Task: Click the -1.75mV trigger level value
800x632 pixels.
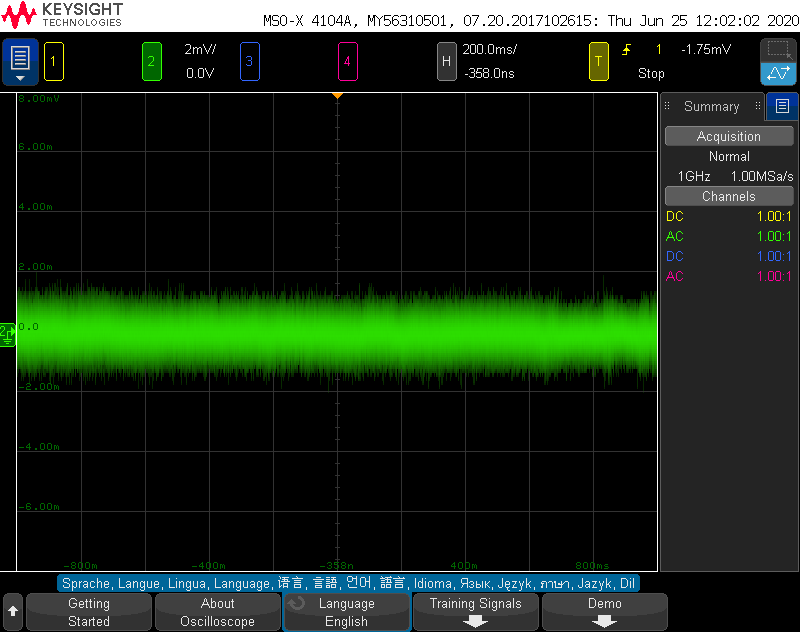Action: [x=706, y=49]
